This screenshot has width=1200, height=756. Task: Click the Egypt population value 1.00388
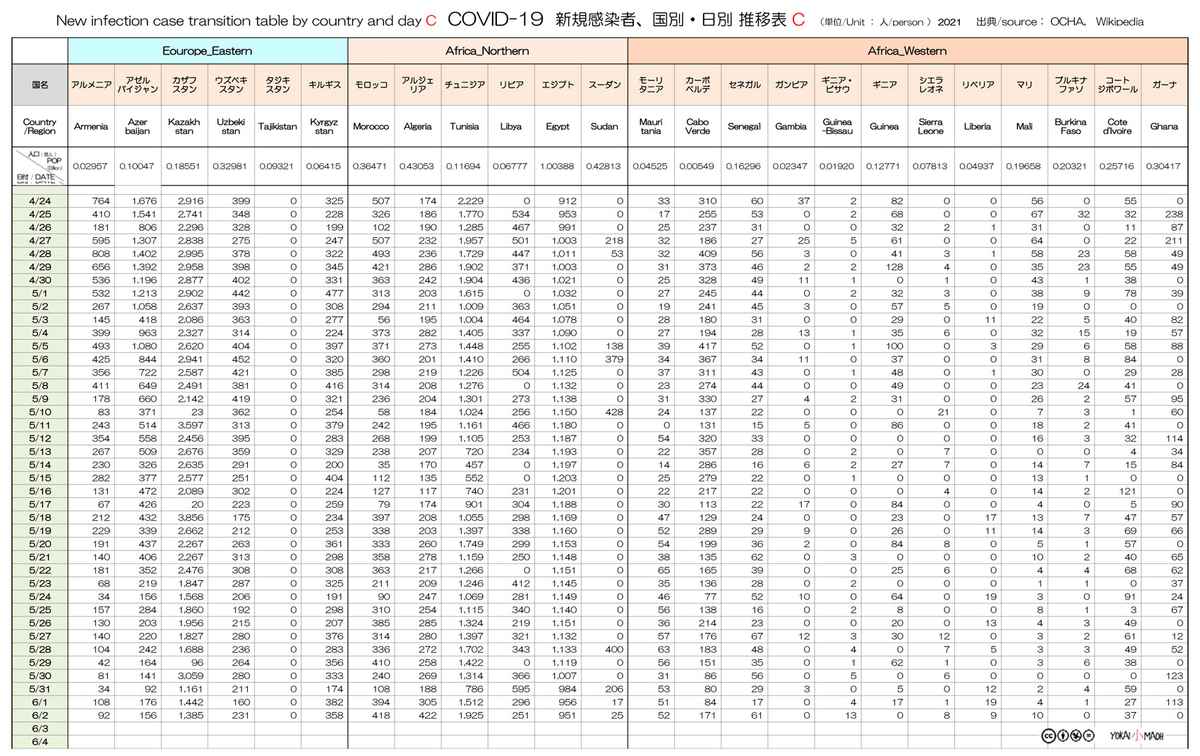(x=558, y=166)
